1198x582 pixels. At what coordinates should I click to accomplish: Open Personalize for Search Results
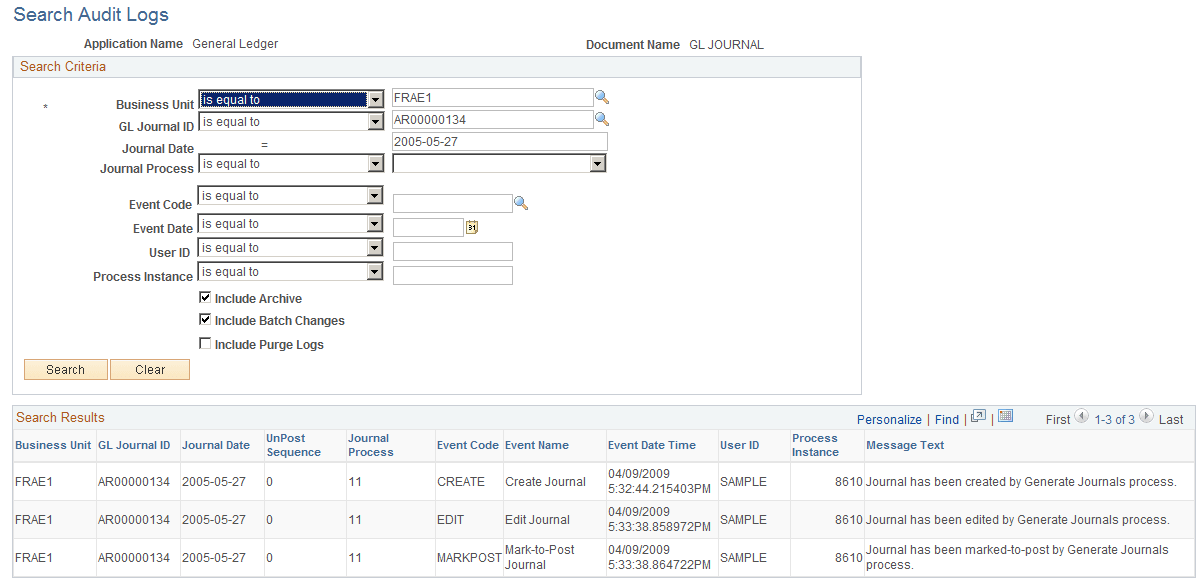[889, 419]
